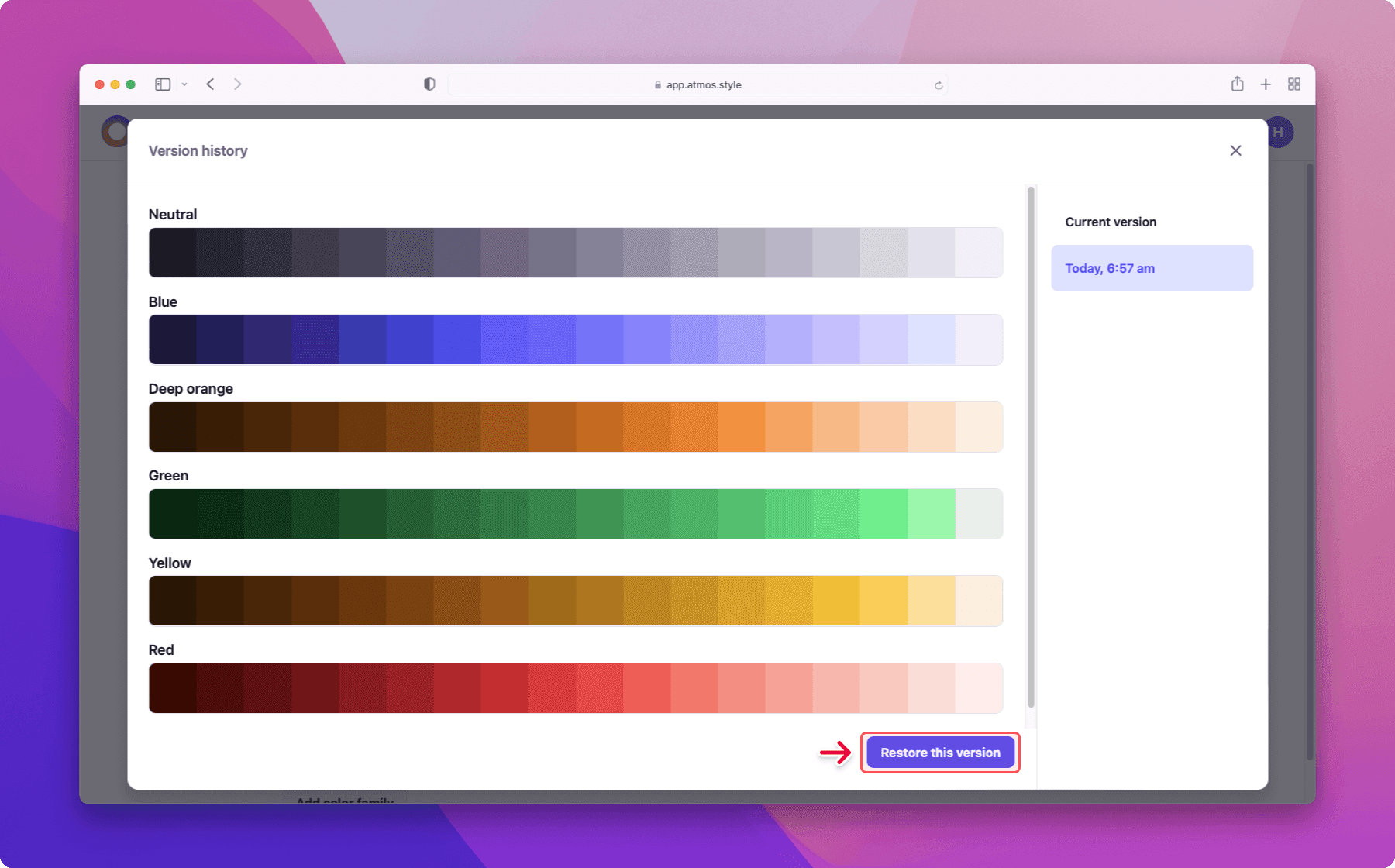Close the Version history dialog
The width and height of the screenshot is (1395, 868).
1235,150
